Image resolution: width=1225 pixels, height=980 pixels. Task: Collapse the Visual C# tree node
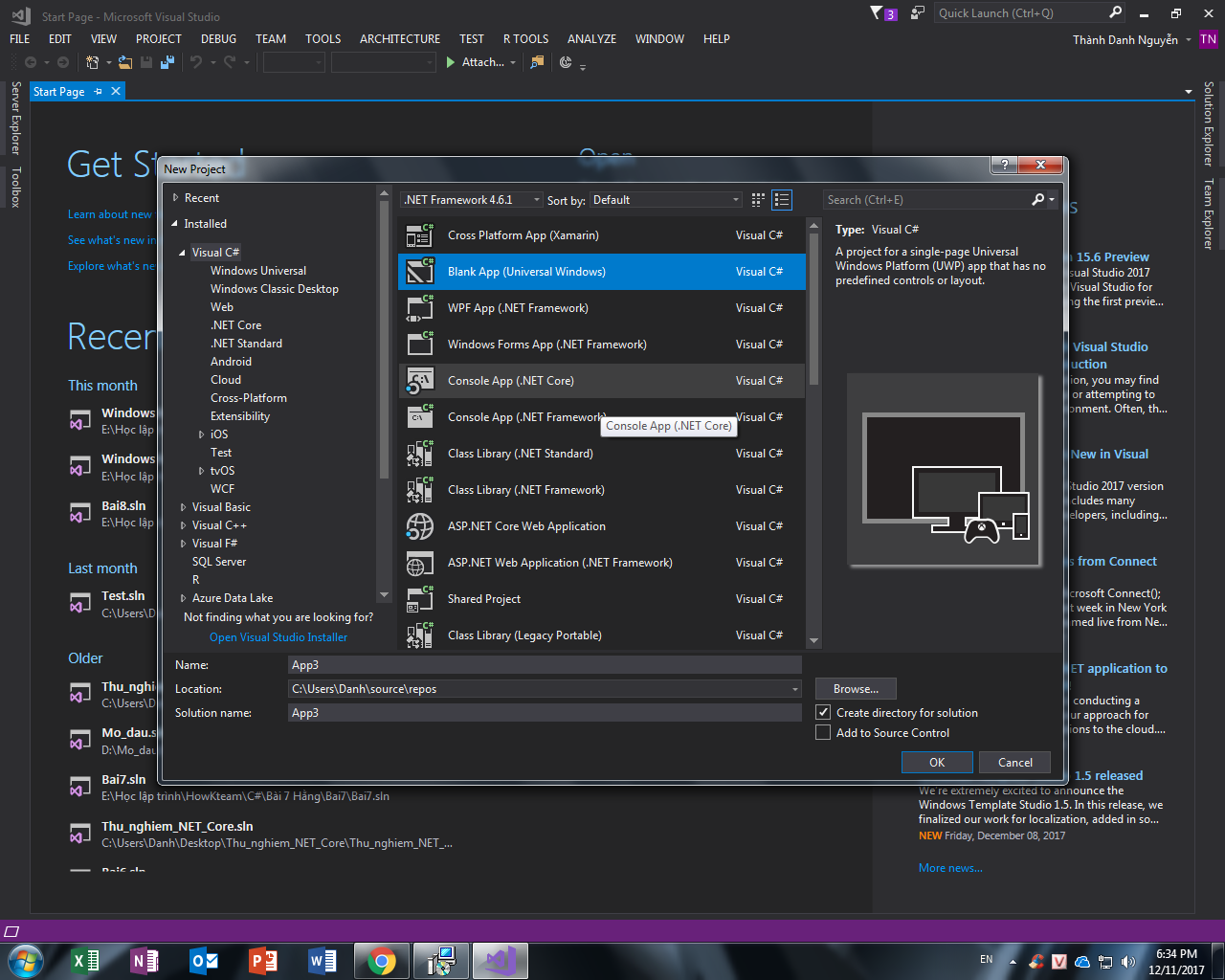coord(183,254)
